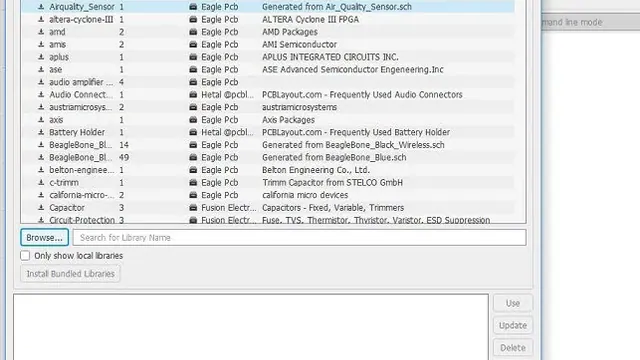
Task: Click the Use button
Action: [x=513, y=303]
